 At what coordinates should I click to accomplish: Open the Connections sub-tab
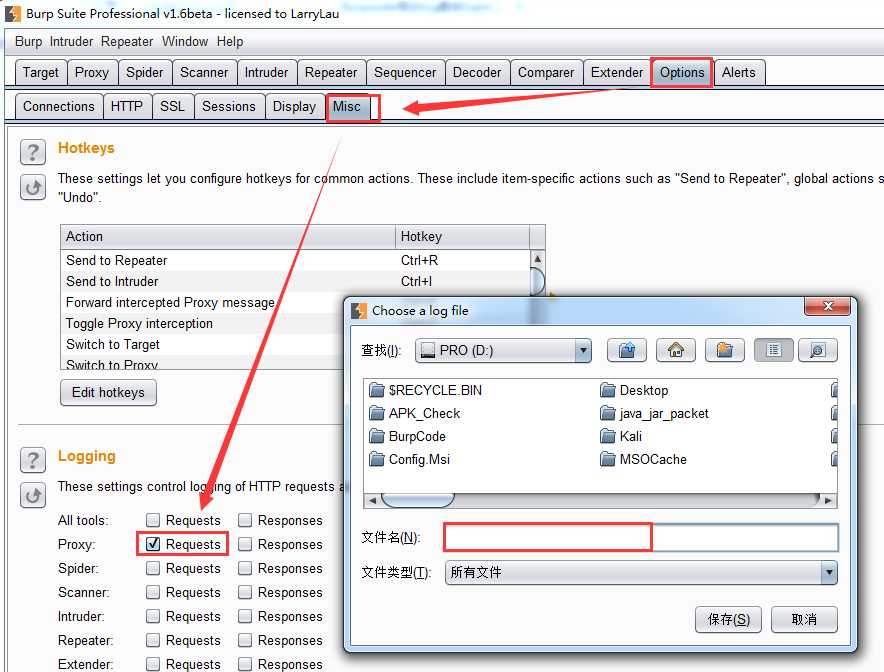coord(59,107)
